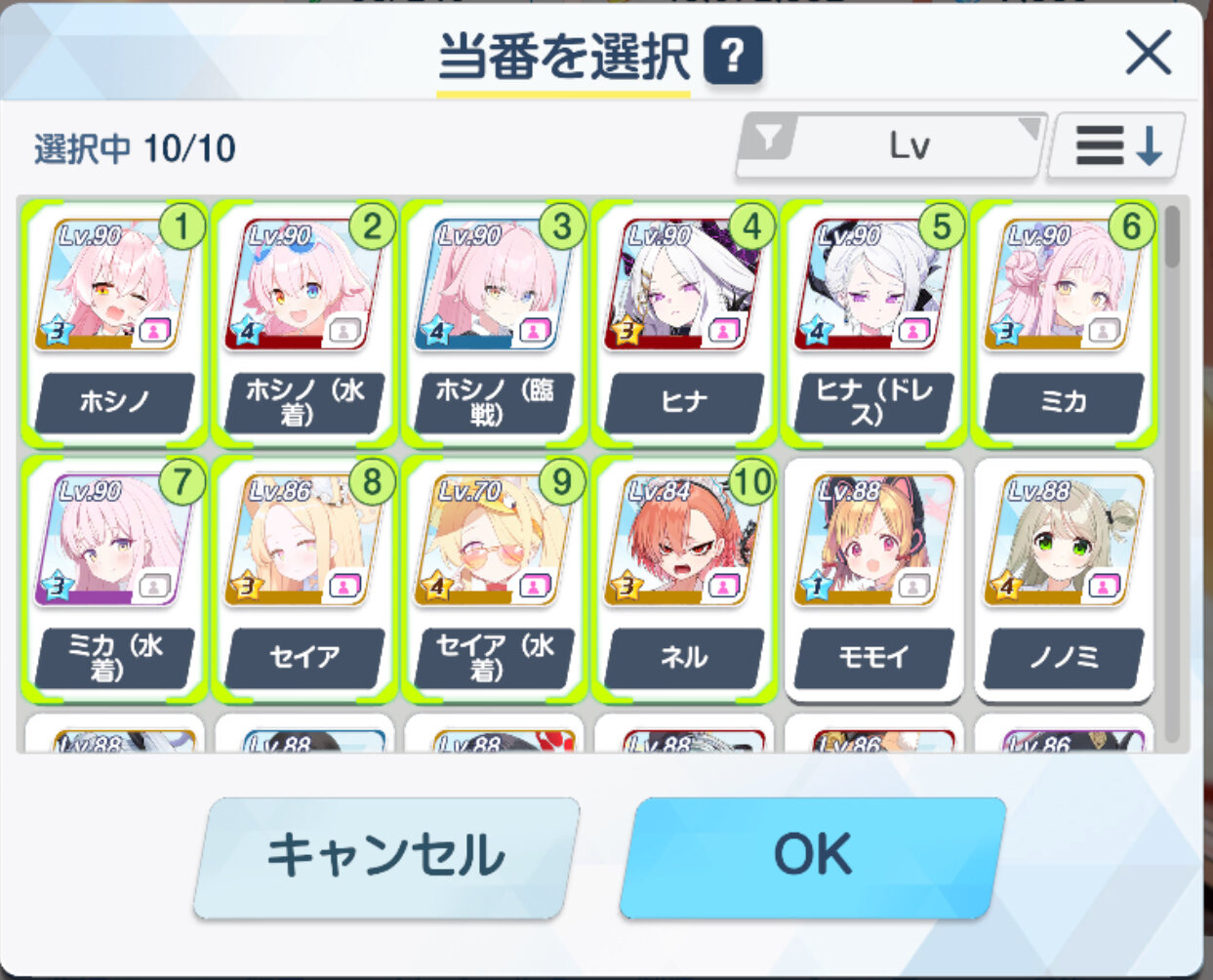Select the ミカ（水着） name label
Screen dimensions: 1213x980
115,657
